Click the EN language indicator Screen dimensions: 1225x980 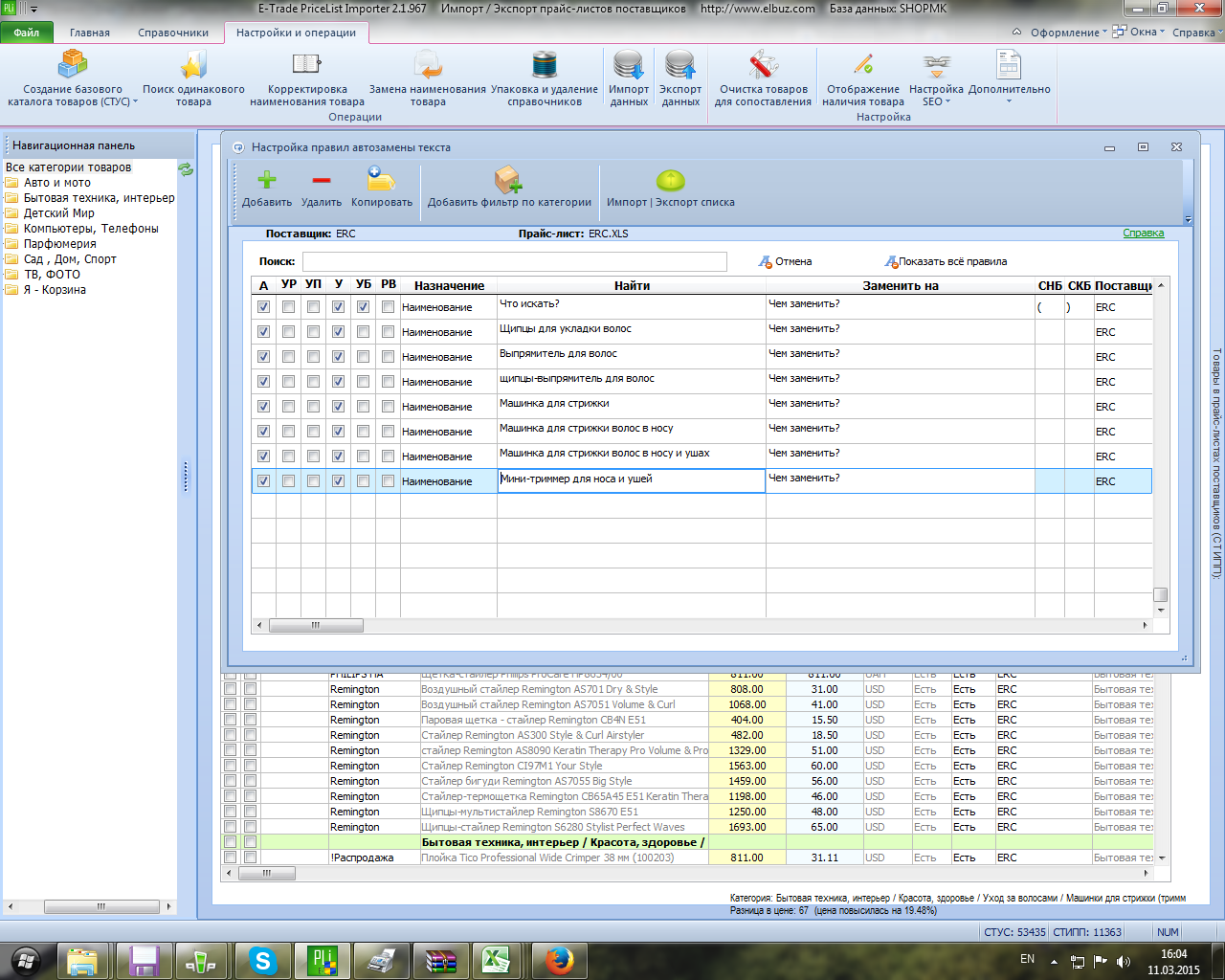(1027, 959)
